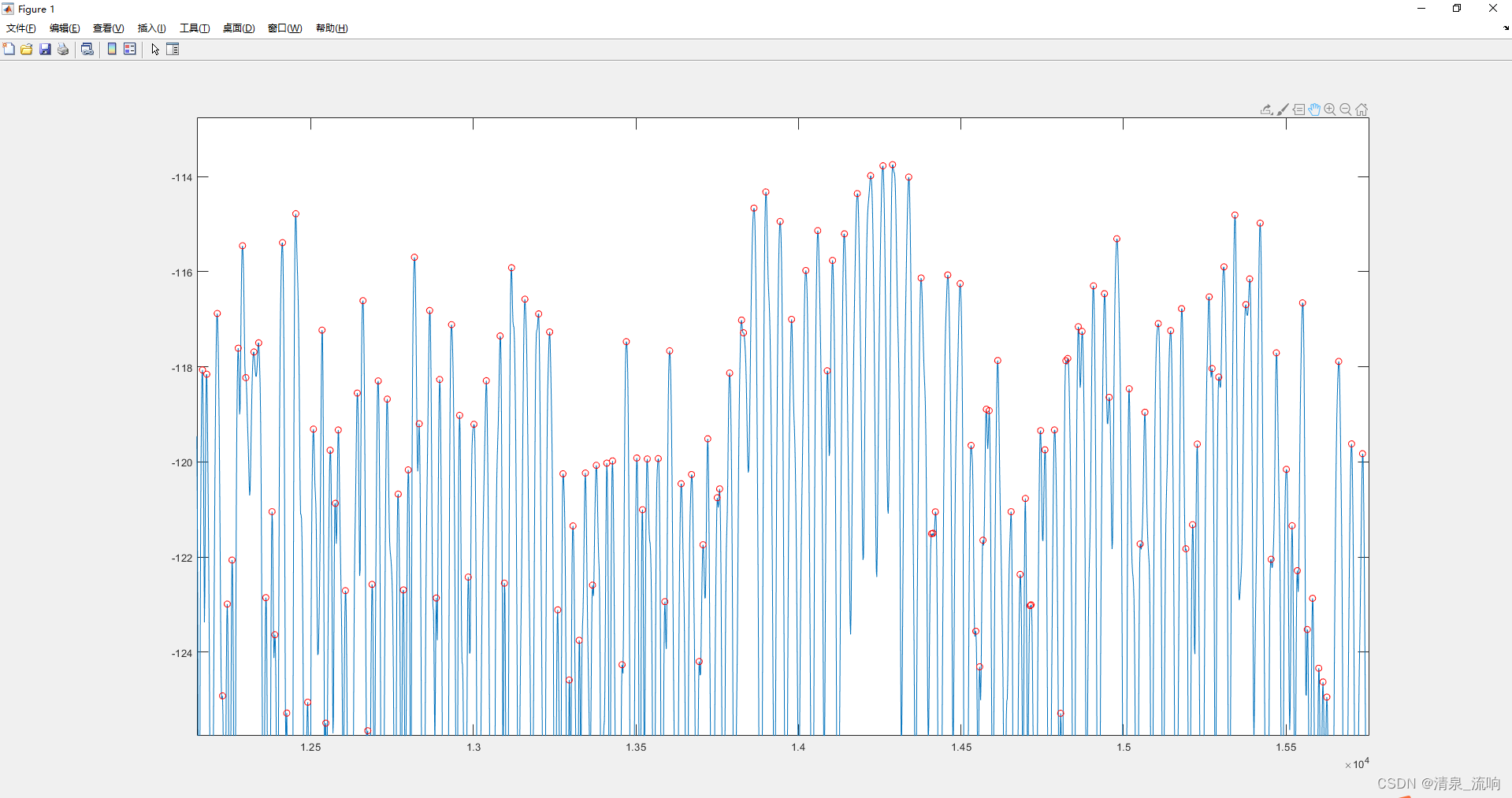Click the x-axis label 1.55
1512x798 pixels.
pos(1286,747)
